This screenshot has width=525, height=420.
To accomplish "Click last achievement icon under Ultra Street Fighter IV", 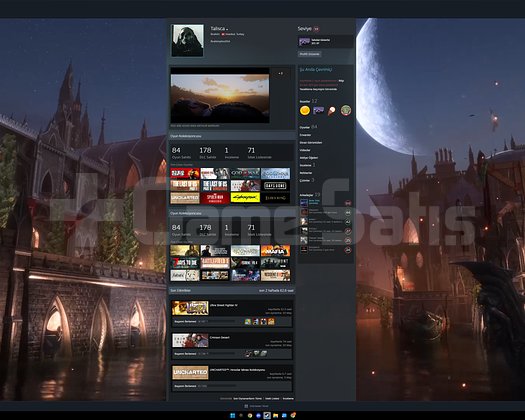I will [271, 322].
